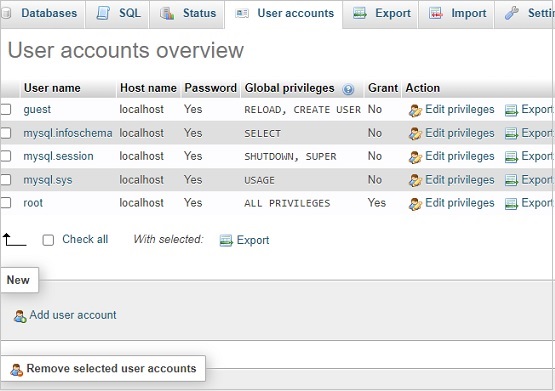This screenshot has height=391, width=555.
Task: Open the Databases tab
Action: [42, 13]
